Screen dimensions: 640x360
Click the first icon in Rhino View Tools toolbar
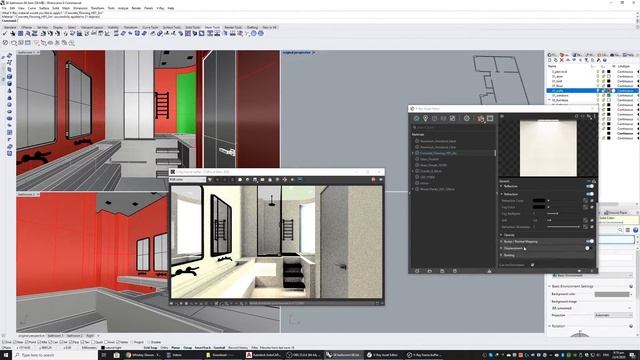(x=5, y=33)
